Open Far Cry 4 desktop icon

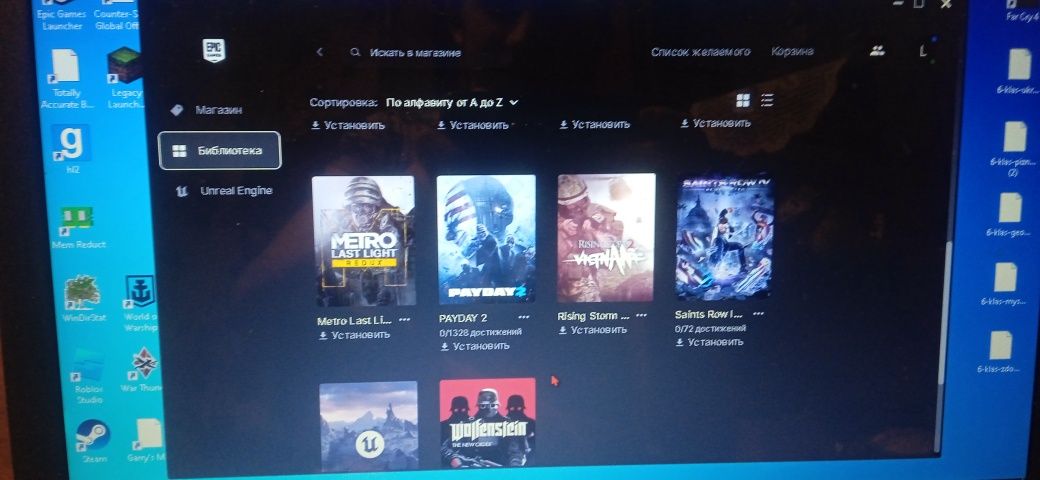coord(1021,11)
